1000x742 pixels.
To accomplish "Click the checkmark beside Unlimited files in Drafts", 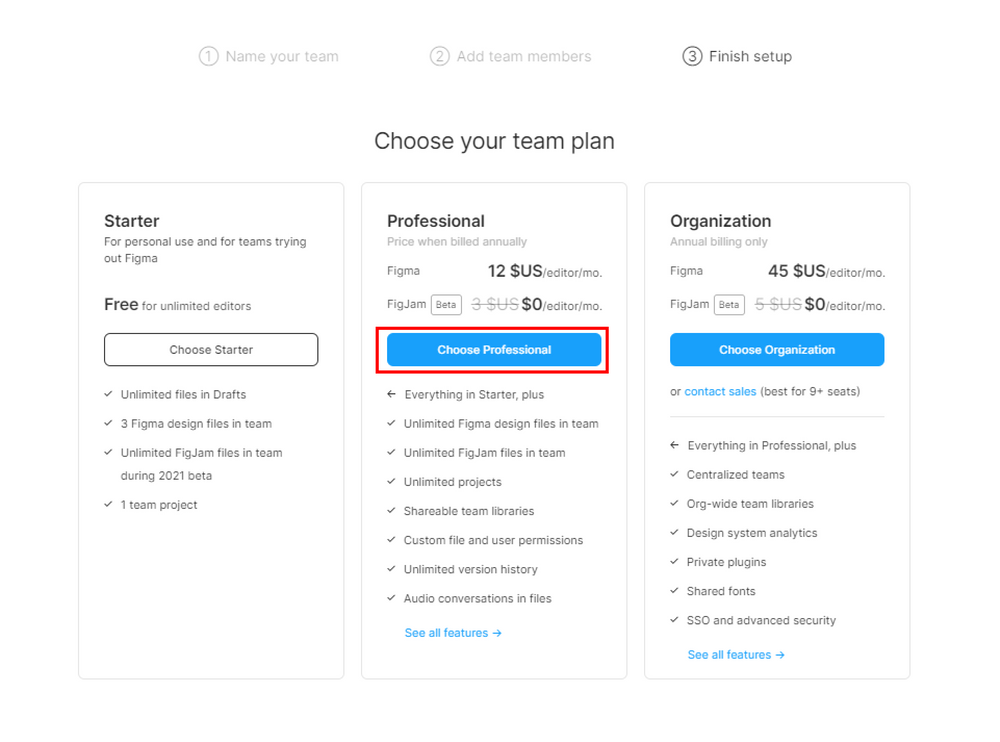I will pyautogui.click(x=110, y=394).
